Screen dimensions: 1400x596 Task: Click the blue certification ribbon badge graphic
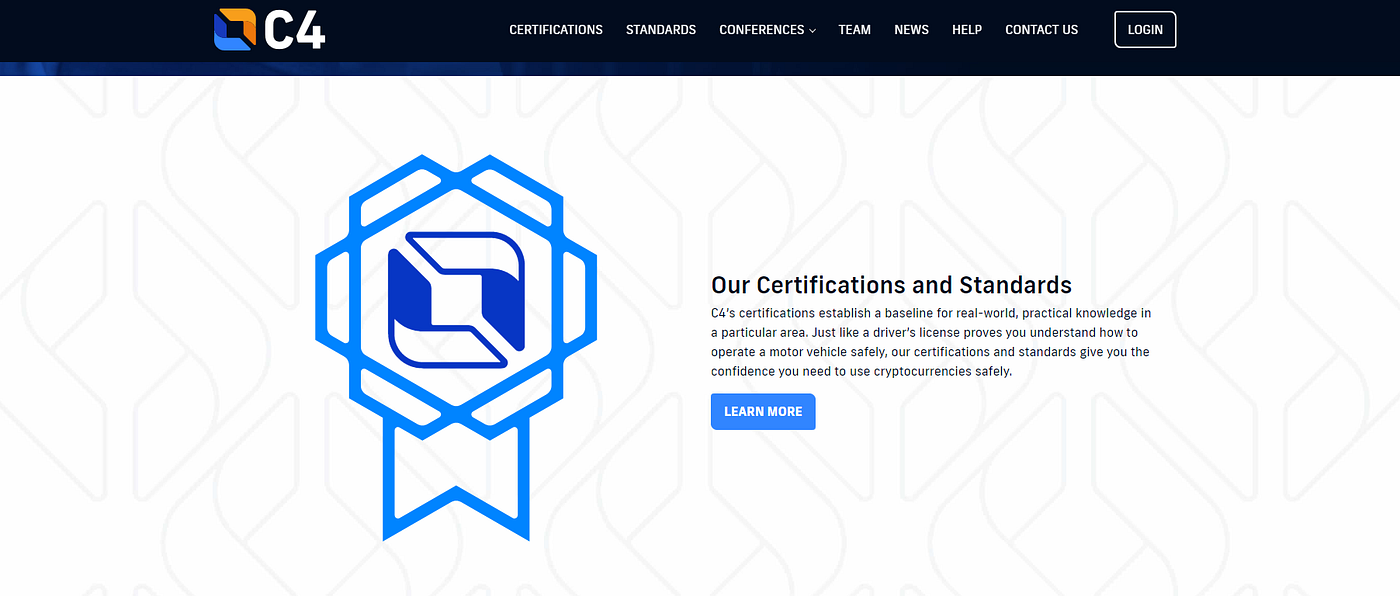(x=456, y=348)
